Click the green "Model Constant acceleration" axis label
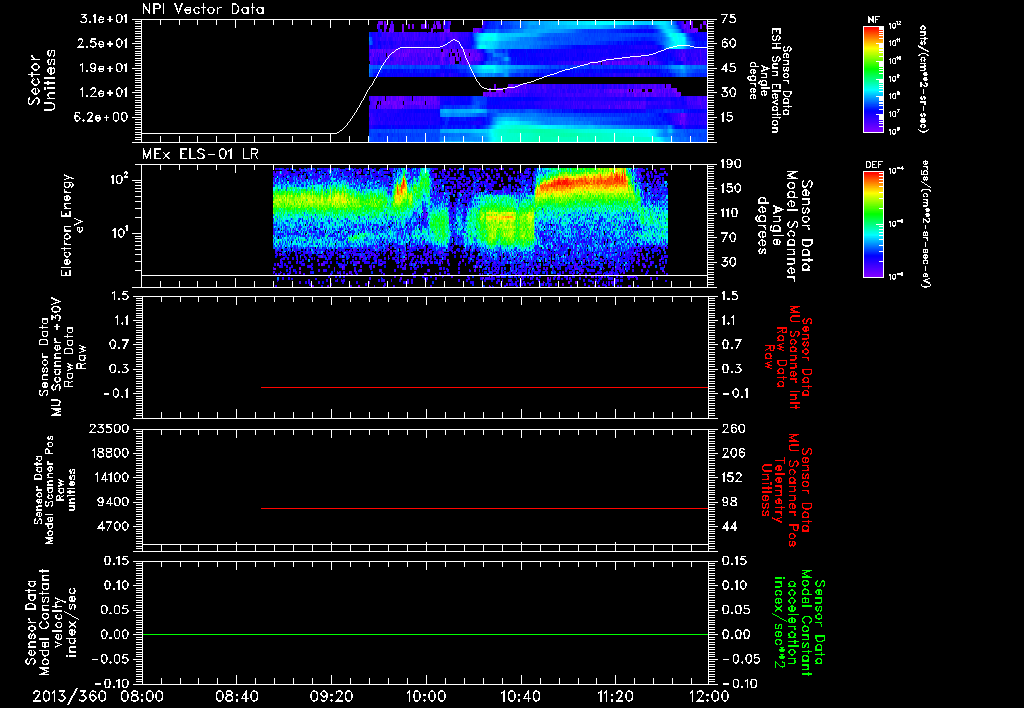Image resolution: width=1024 pixels, height=708 pixels. pos(799,622)
